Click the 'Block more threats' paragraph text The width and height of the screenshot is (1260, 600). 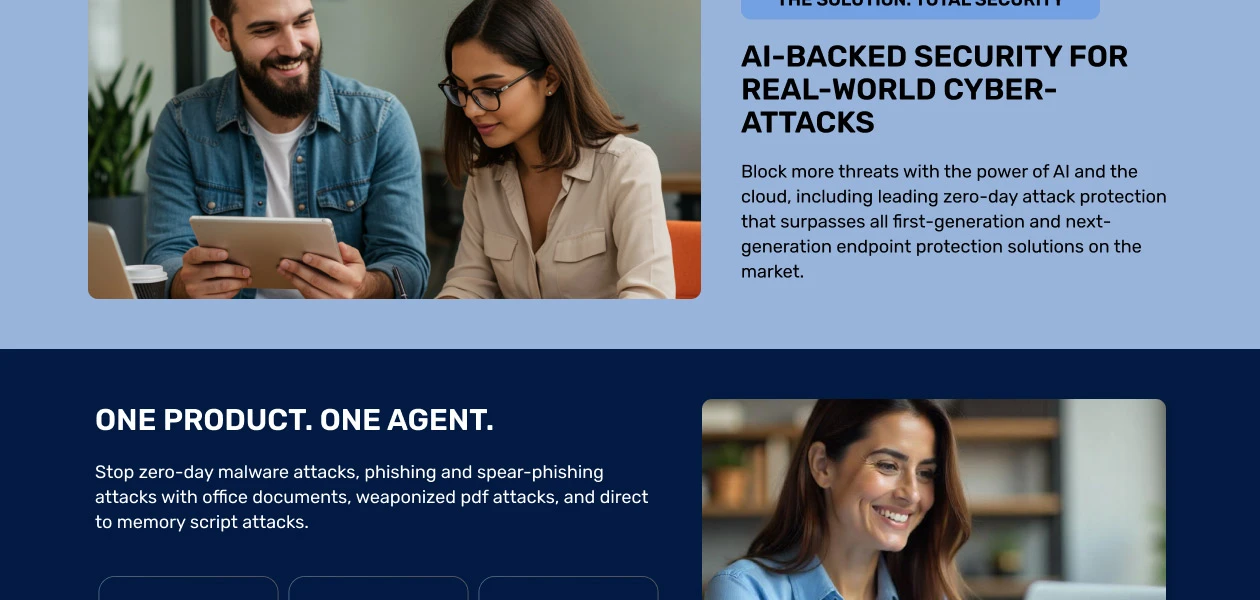954,221
